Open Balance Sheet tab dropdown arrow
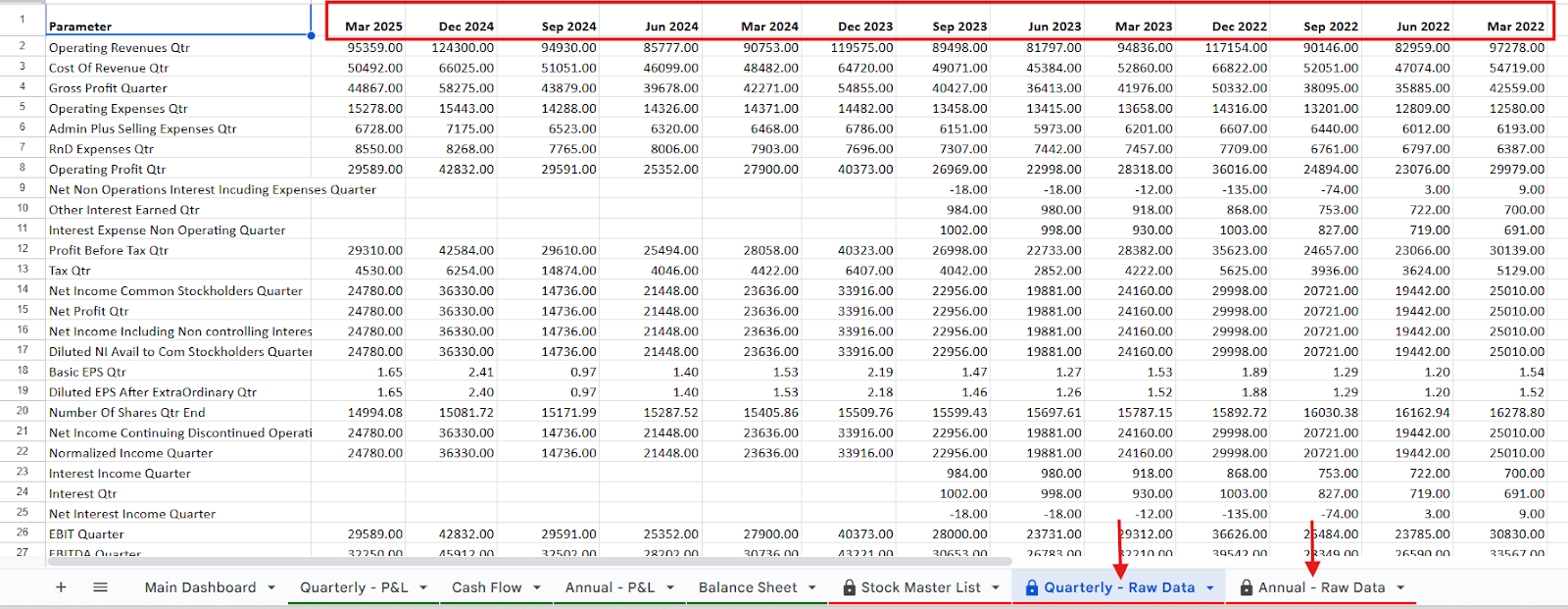 [x=812, y=587]
